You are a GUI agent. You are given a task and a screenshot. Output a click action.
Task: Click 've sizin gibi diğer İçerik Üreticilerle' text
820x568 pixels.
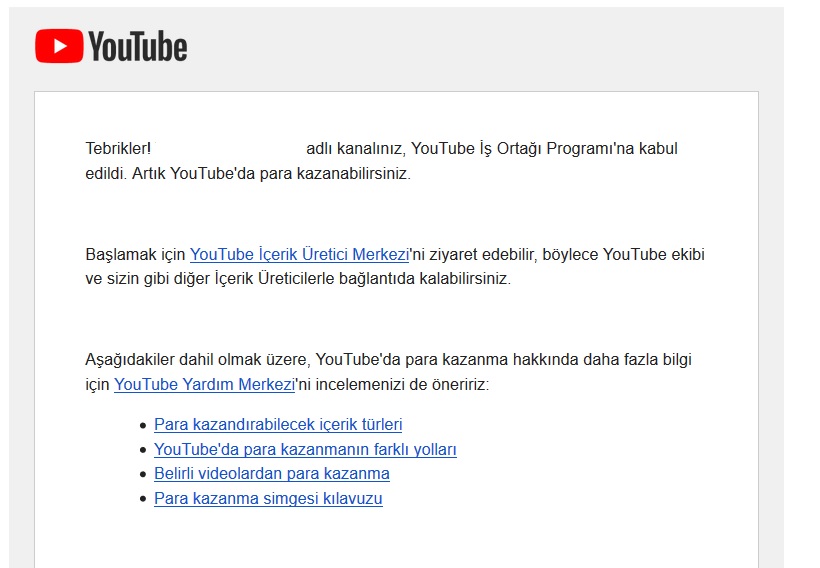[210, 279]
